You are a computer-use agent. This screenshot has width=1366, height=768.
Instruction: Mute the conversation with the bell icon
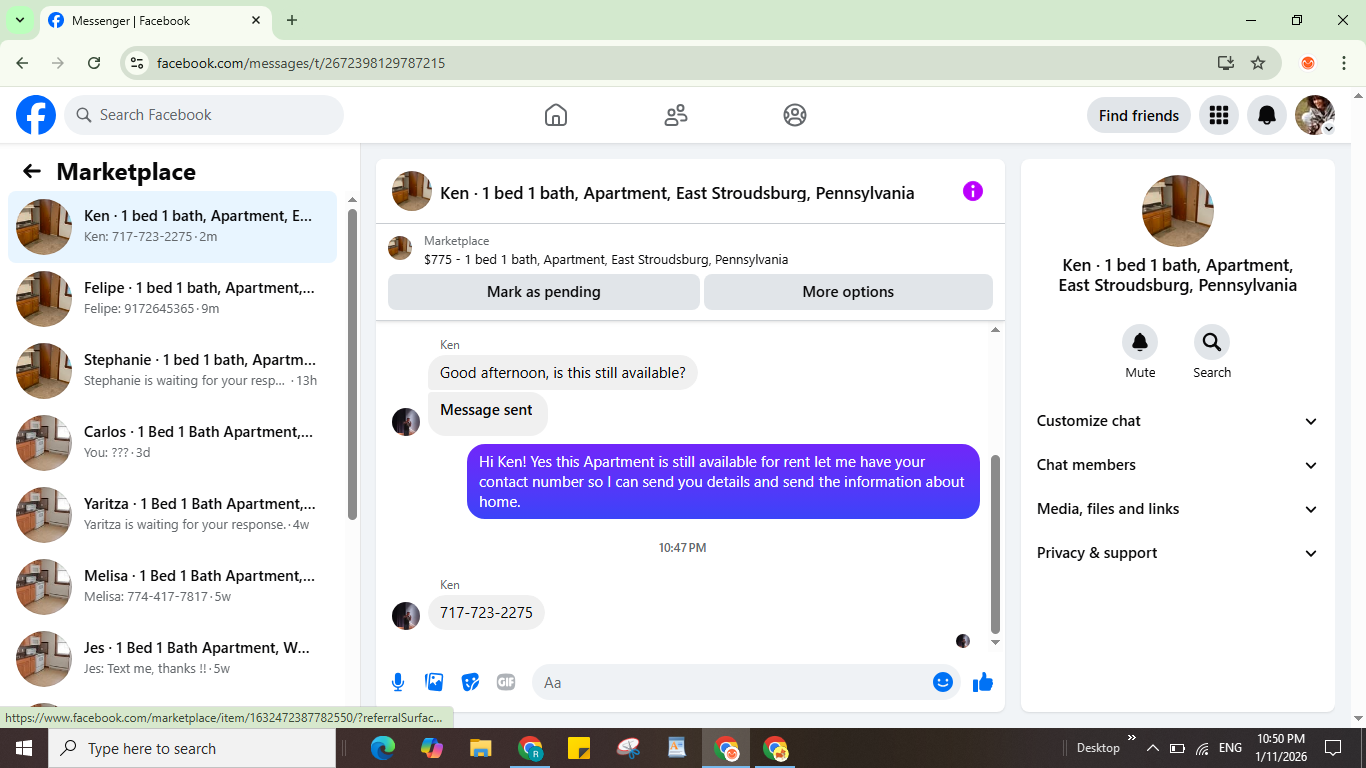point(1140,343)
